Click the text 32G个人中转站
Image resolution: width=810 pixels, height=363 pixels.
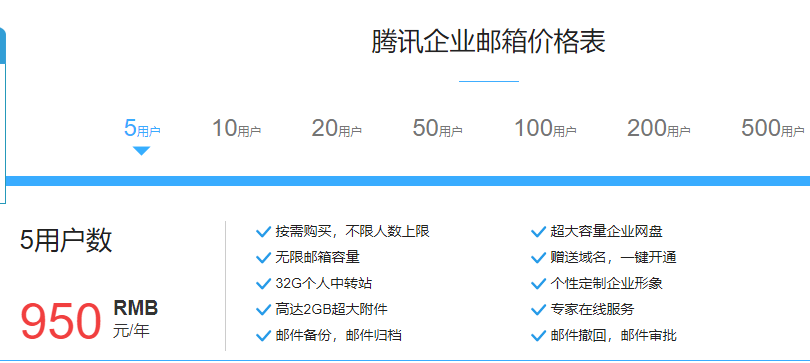(x=323, y=283)
